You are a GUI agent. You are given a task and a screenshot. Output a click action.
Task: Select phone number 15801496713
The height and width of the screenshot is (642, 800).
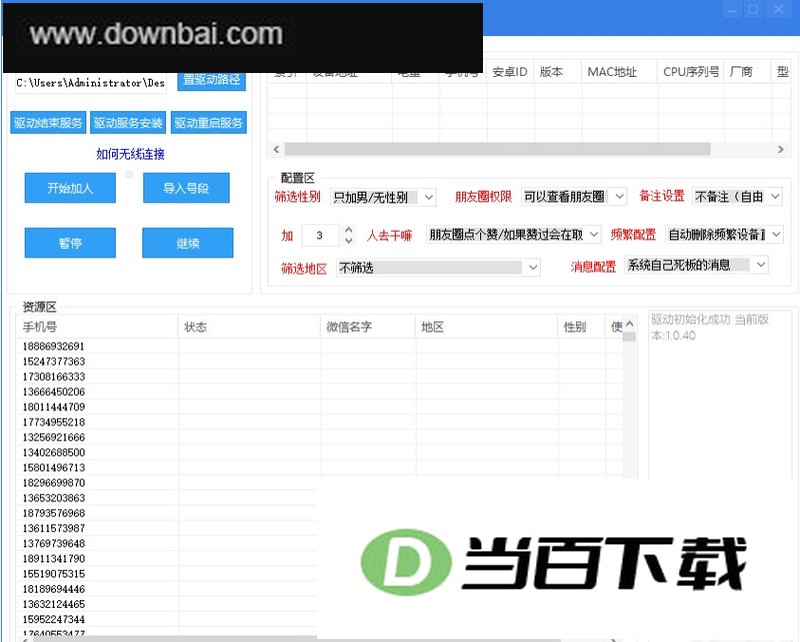pos(53,467)
